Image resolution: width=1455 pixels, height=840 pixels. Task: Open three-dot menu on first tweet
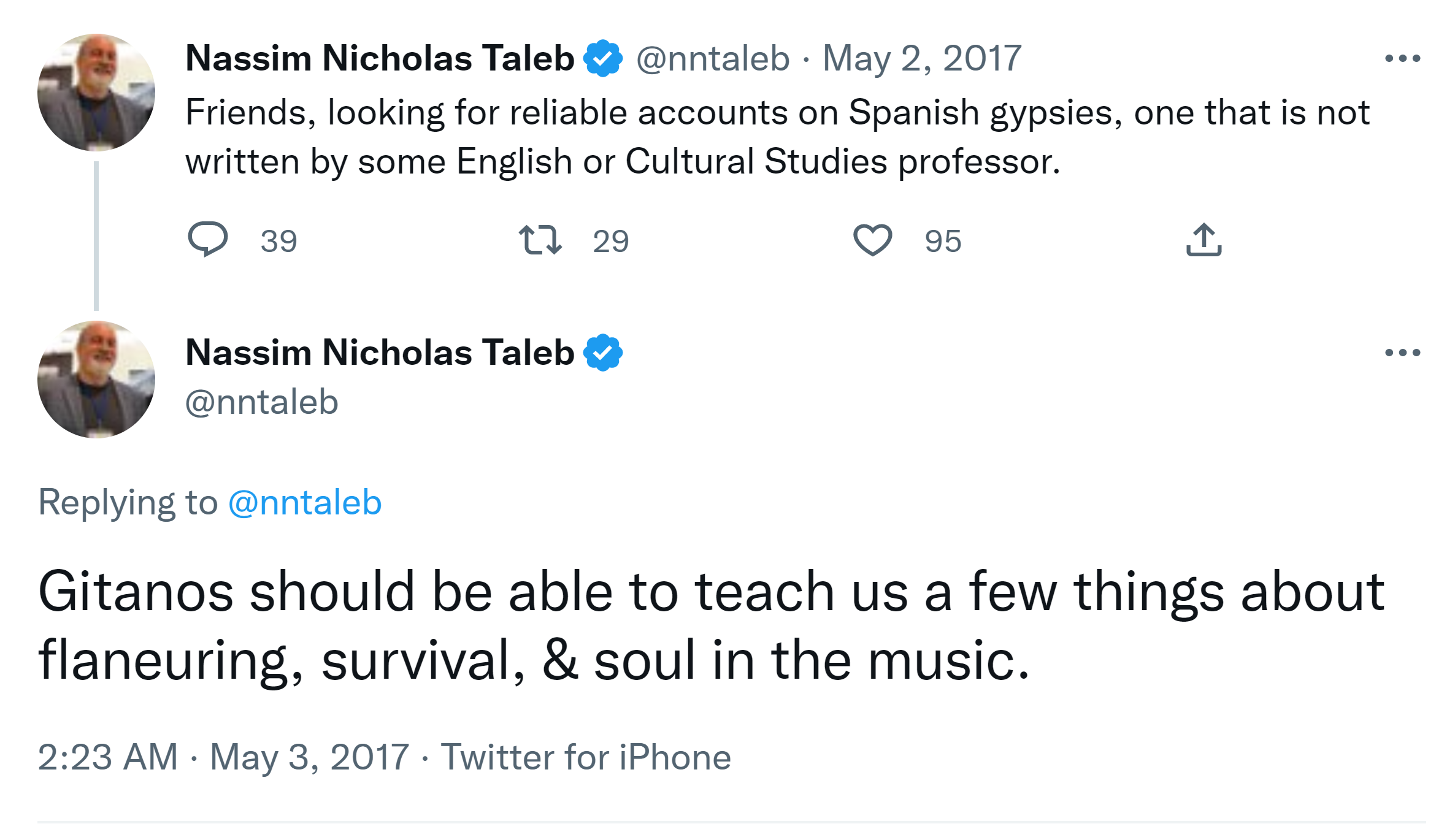(1402, 59)
